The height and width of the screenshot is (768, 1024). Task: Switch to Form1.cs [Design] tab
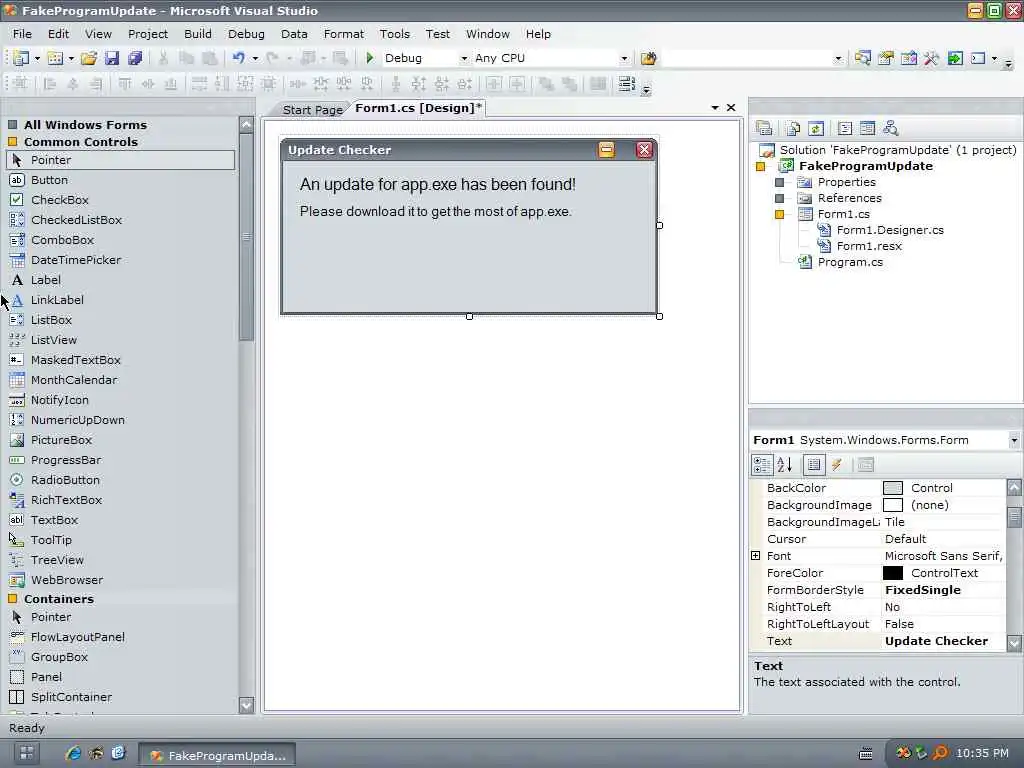click(418, 108)
